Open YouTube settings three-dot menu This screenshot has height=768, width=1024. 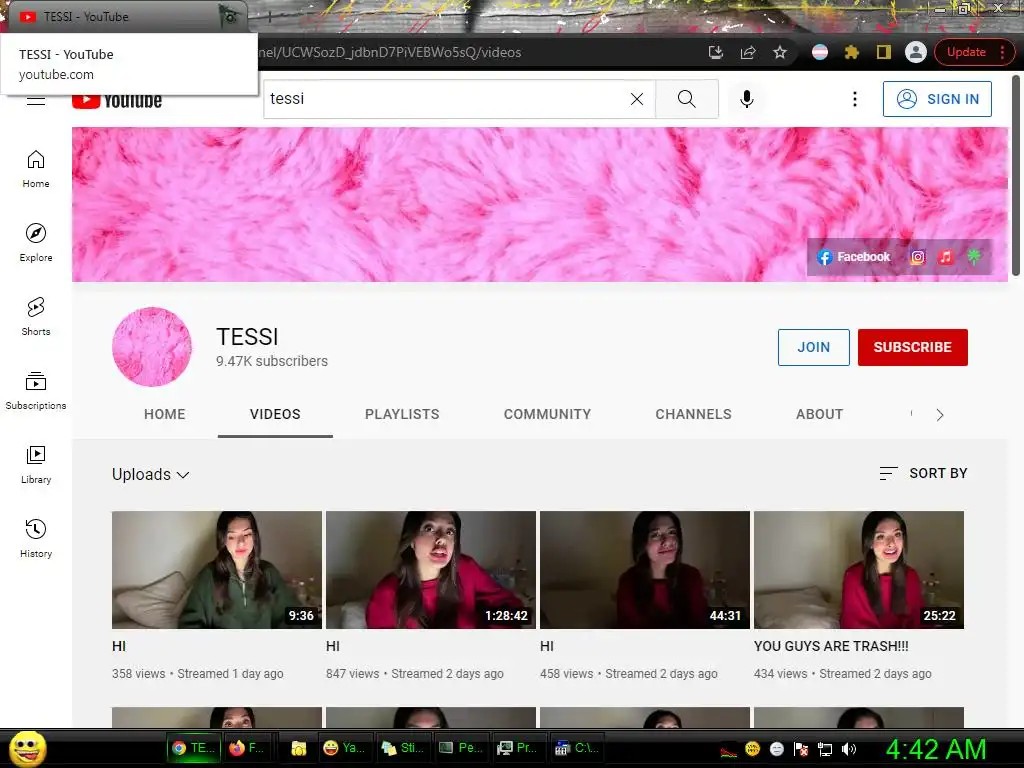[854, 99]
